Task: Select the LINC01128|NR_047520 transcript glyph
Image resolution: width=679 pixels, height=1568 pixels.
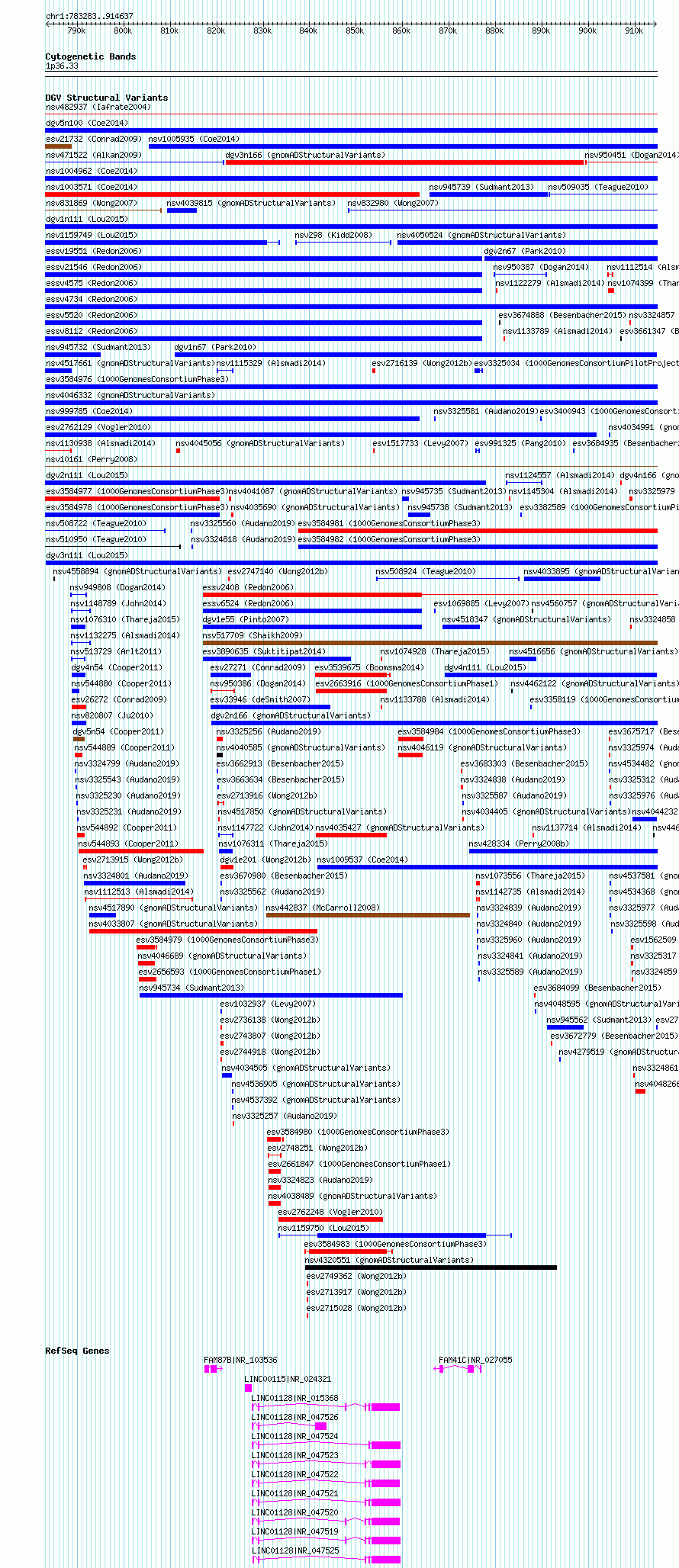Action: click(x=326, y=1521)
